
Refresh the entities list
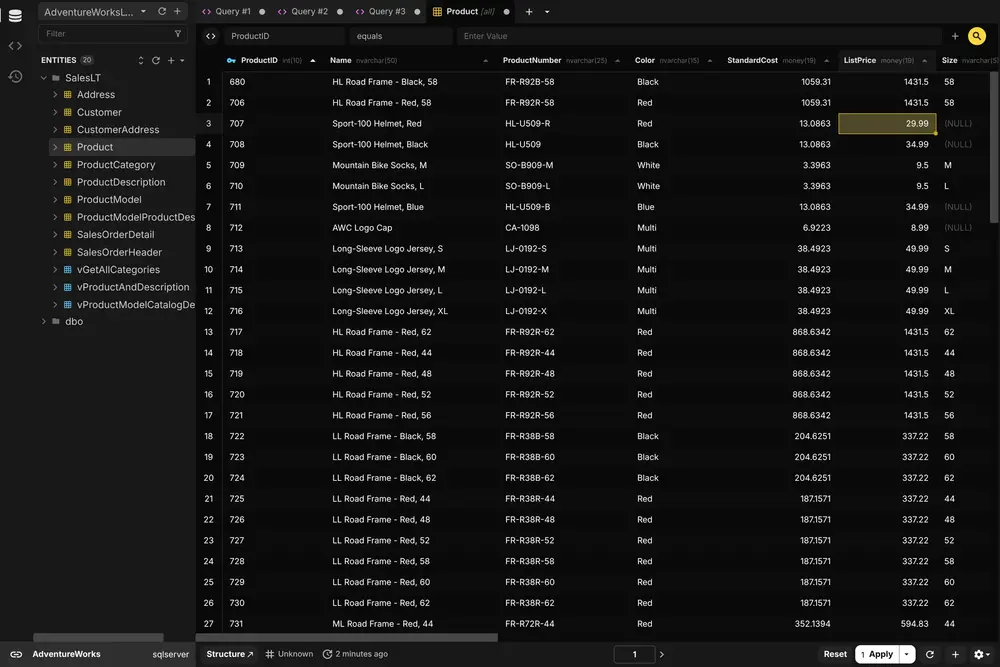pos(156,60)
